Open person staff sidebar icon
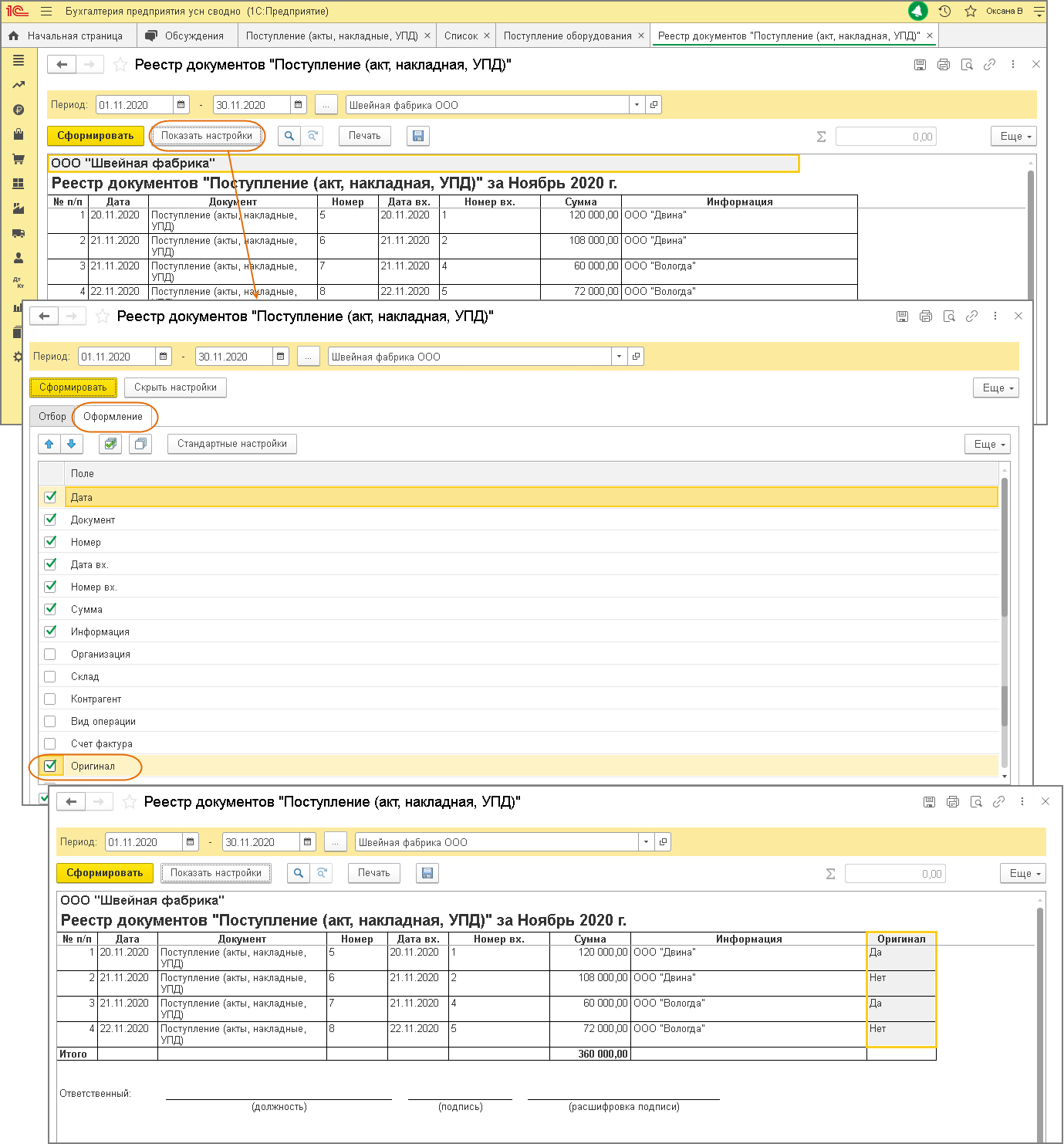This screenshot has height=1144, width=1064. point(19,258)
